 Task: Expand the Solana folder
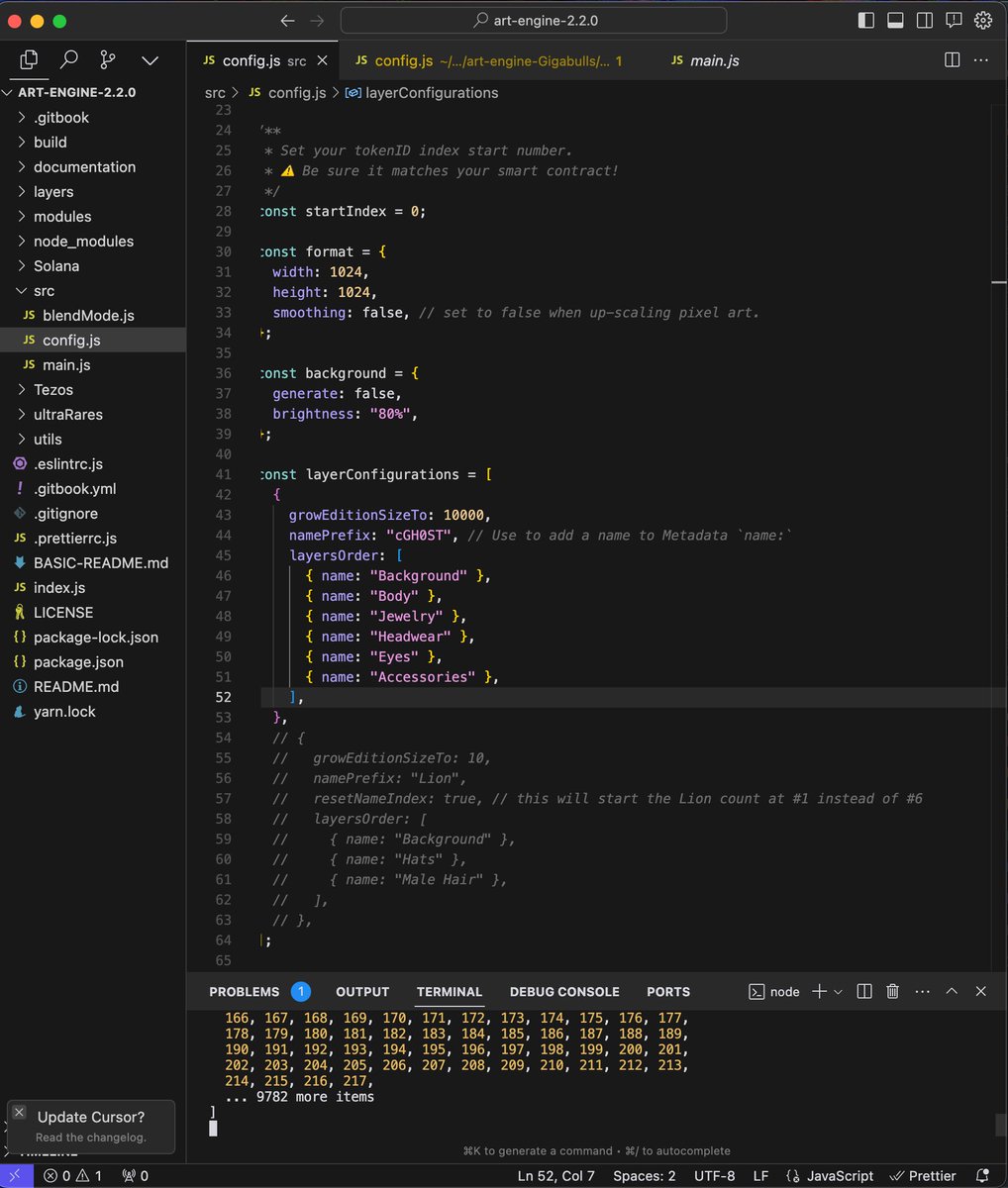tap(93, 265)
